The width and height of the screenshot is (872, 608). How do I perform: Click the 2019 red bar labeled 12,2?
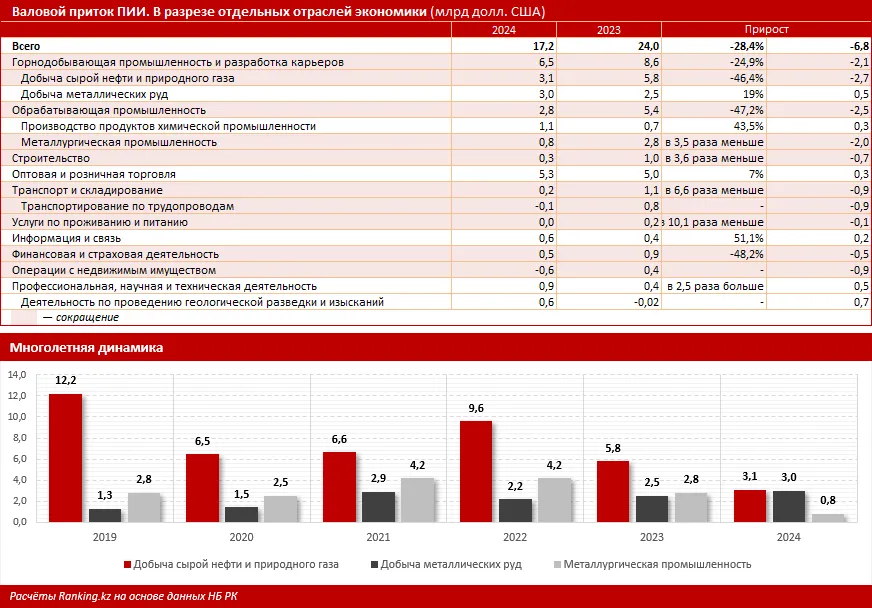(65, 457)
